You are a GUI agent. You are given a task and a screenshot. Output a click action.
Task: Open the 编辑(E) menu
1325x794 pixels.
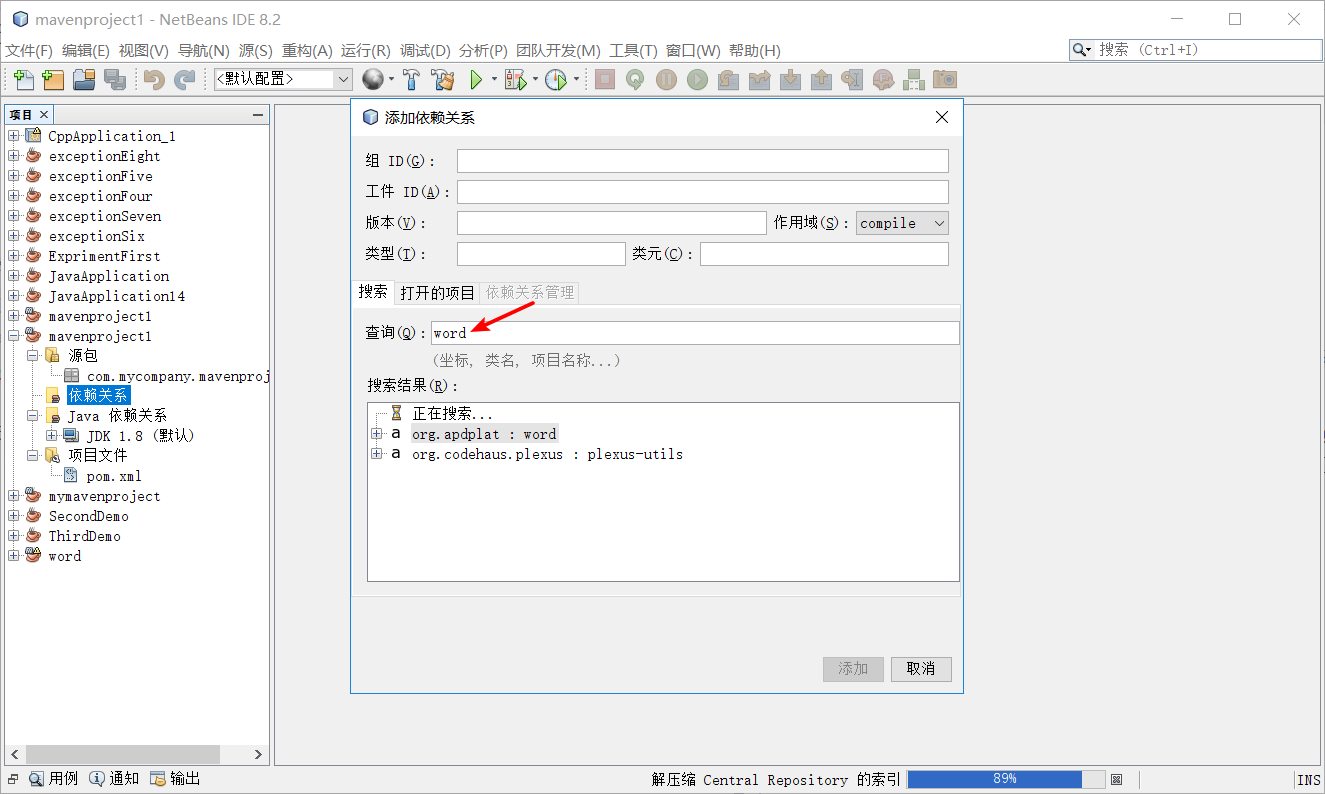pos(86,51)
